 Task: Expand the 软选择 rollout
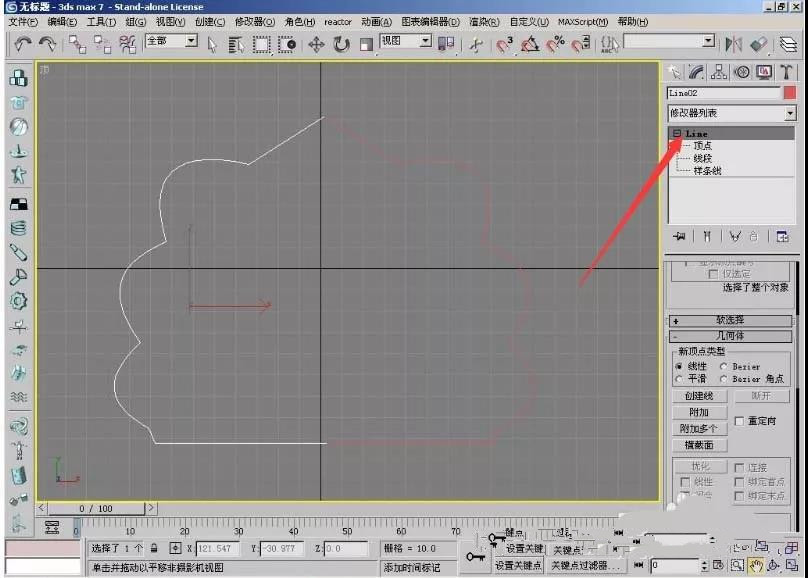(x=730, y=320)
